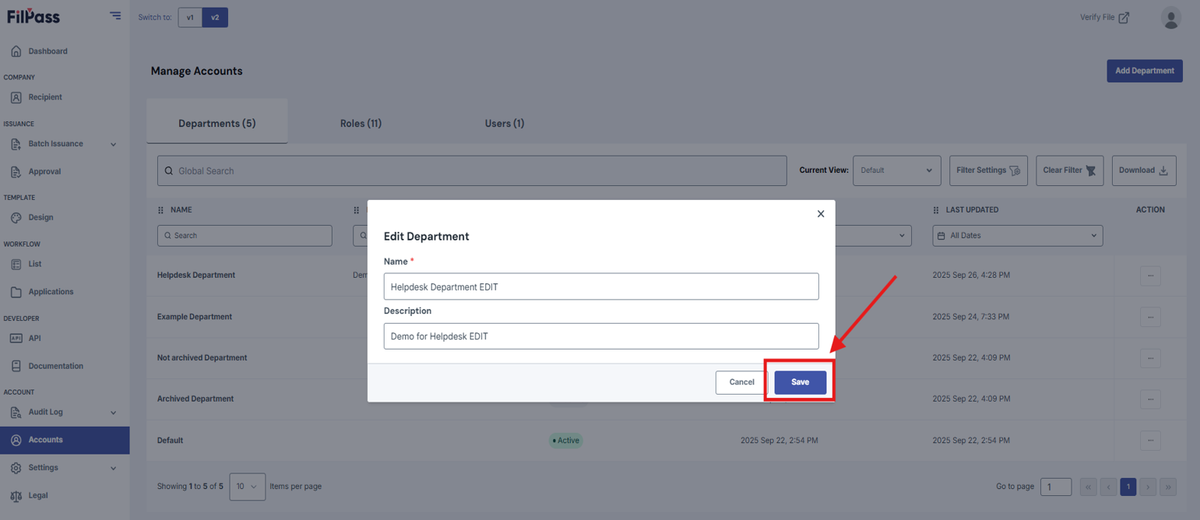The height and width of the screenshot is (520, 1200).
Task: Open Verify File external link
Action: point(1105,17)
